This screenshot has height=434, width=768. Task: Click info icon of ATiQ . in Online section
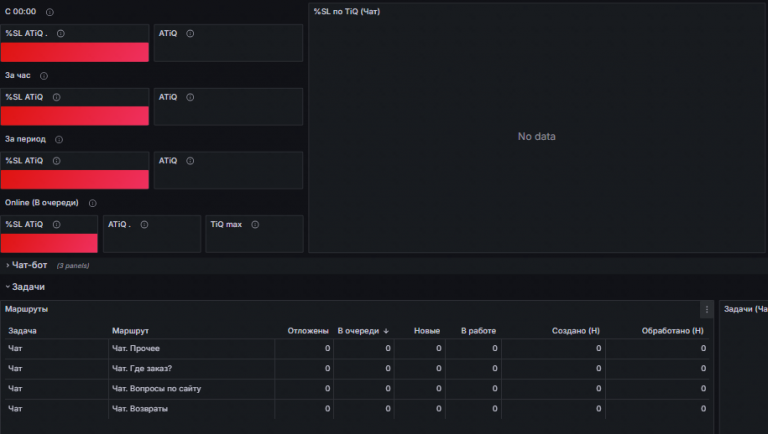(144, 224)
